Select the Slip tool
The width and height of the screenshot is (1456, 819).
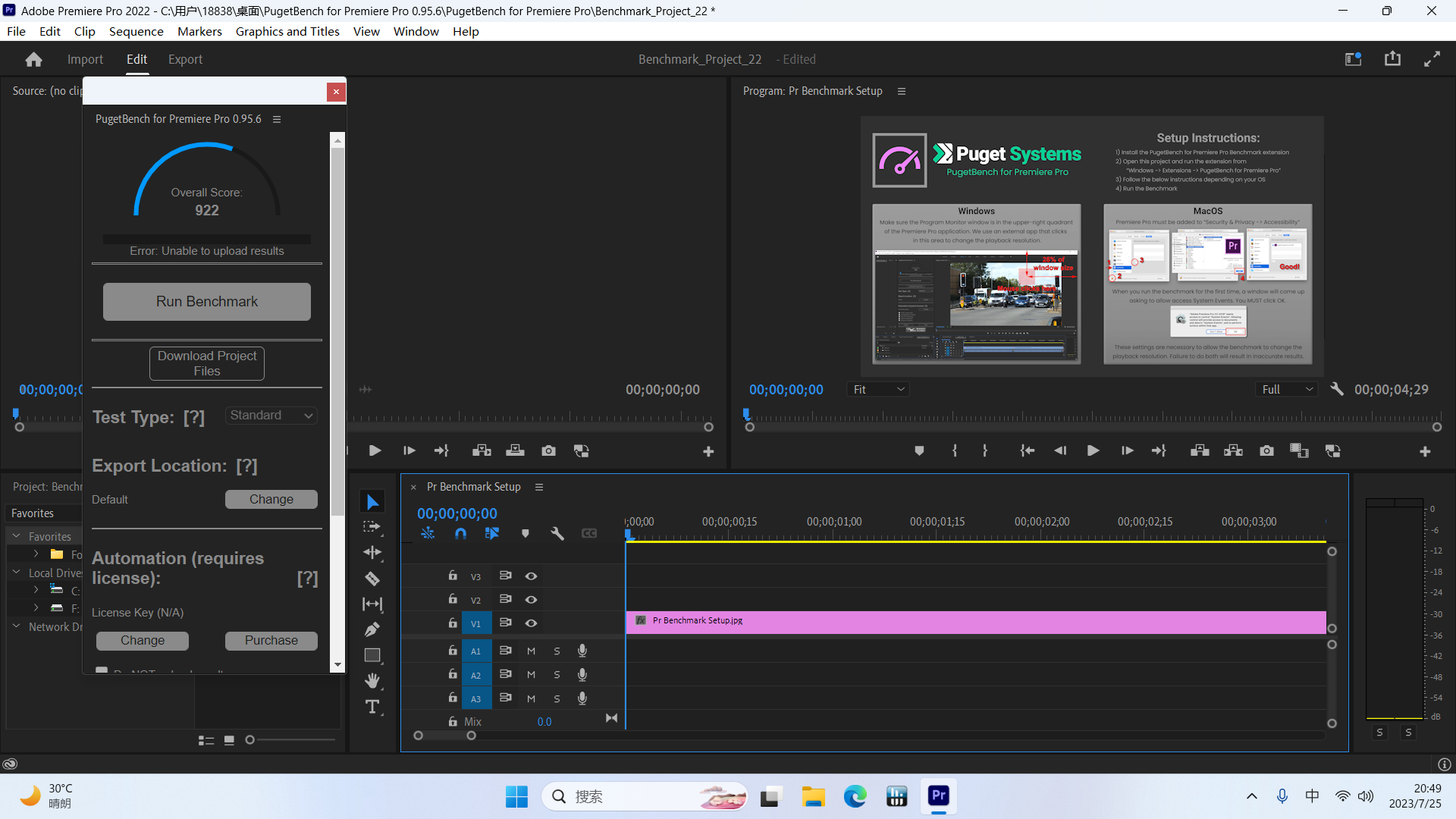click(372, 604)
